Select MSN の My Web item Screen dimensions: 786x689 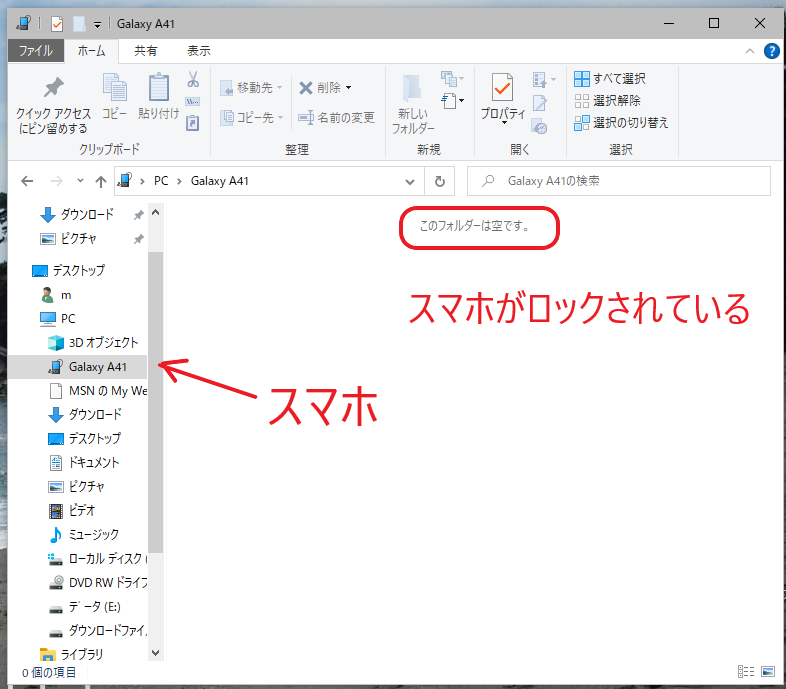tap(98, 391)
